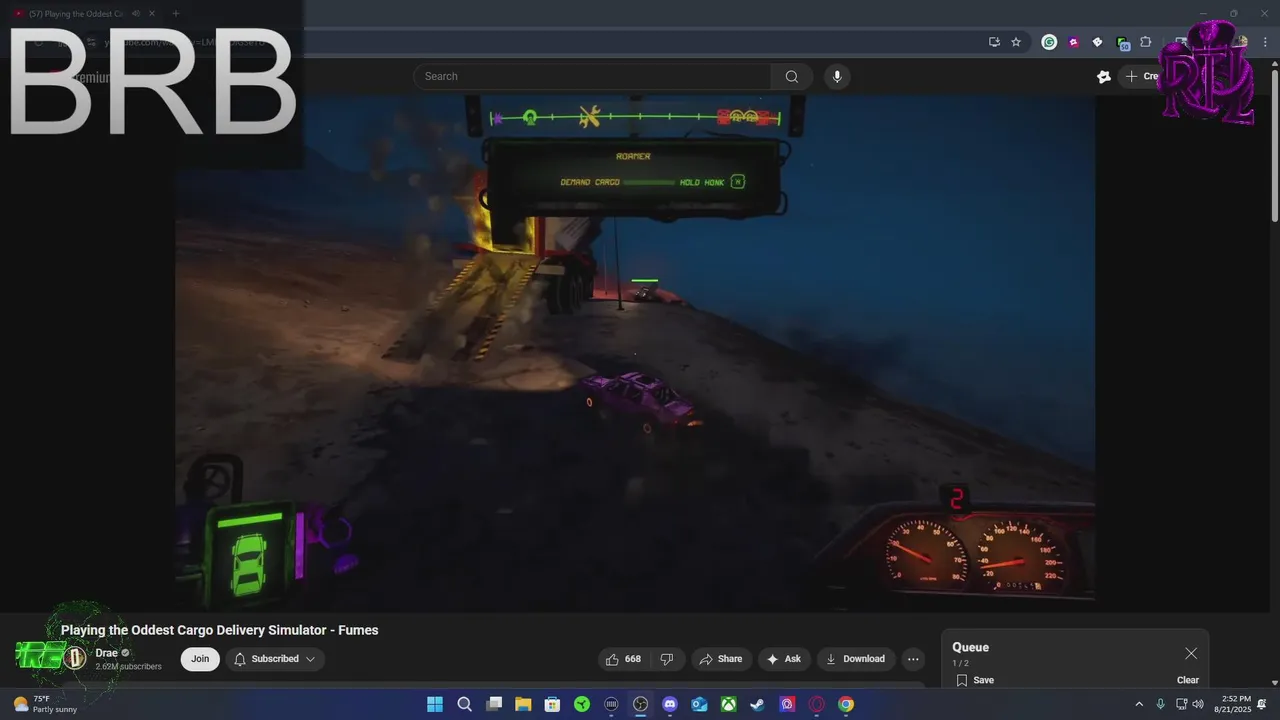This screenshot has width=1280, height=720.
Task: Click the microphone tray icon
Action: tap(1160, 704)
